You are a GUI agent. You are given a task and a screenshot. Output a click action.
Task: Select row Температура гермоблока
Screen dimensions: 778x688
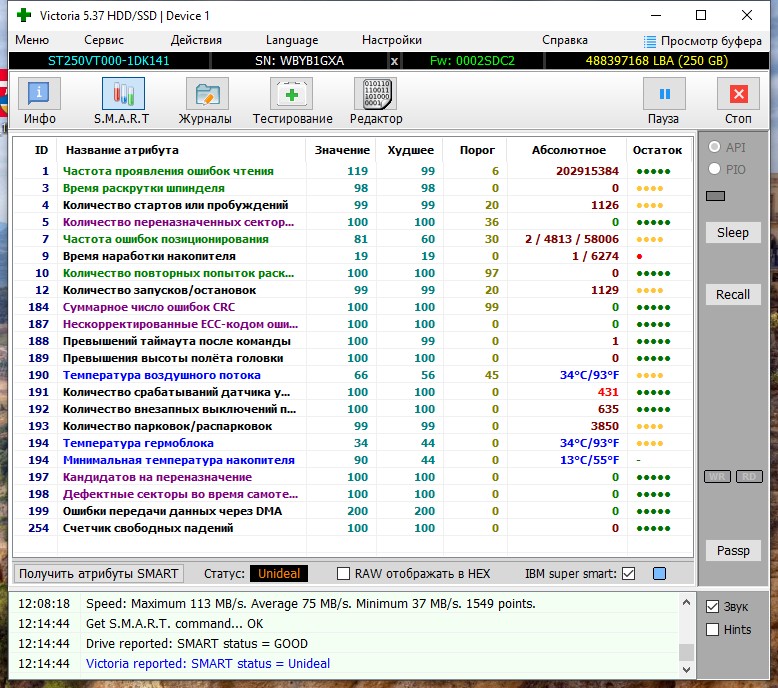coord(353,443)
